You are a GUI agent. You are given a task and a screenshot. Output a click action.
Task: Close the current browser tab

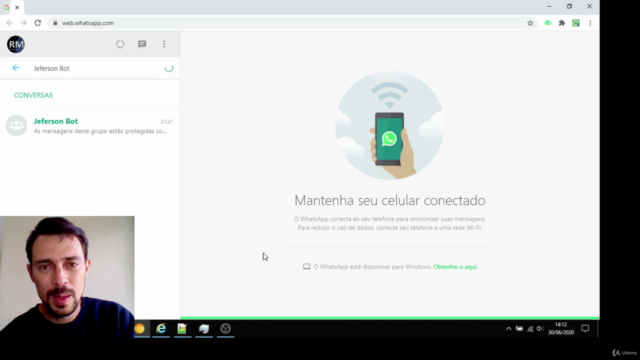tap(17, 7)
